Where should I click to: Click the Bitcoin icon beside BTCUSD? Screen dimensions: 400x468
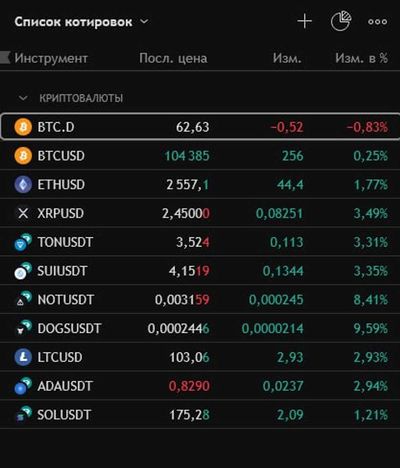pos(23,156)
